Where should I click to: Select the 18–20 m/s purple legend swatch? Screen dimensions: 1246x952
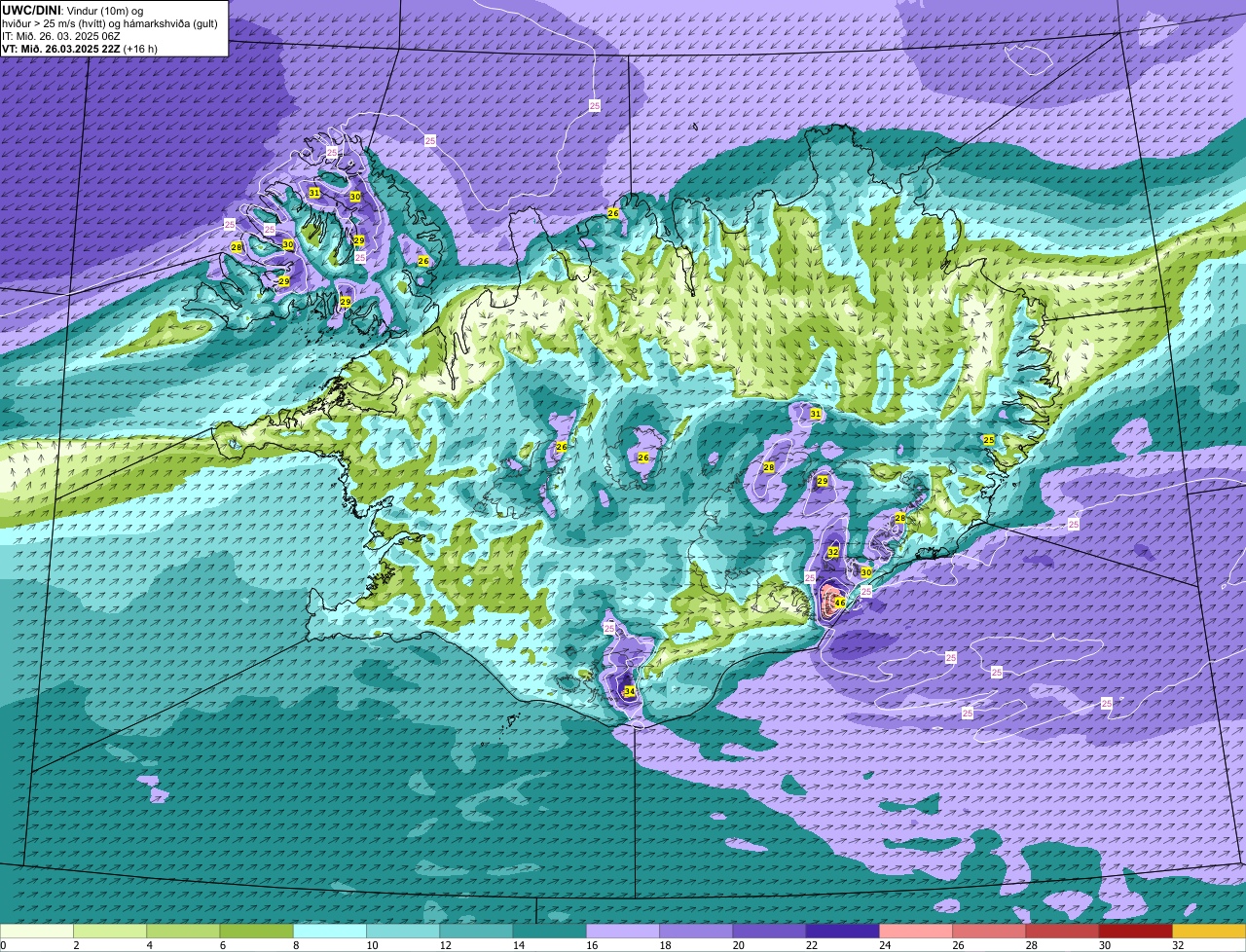696,931
